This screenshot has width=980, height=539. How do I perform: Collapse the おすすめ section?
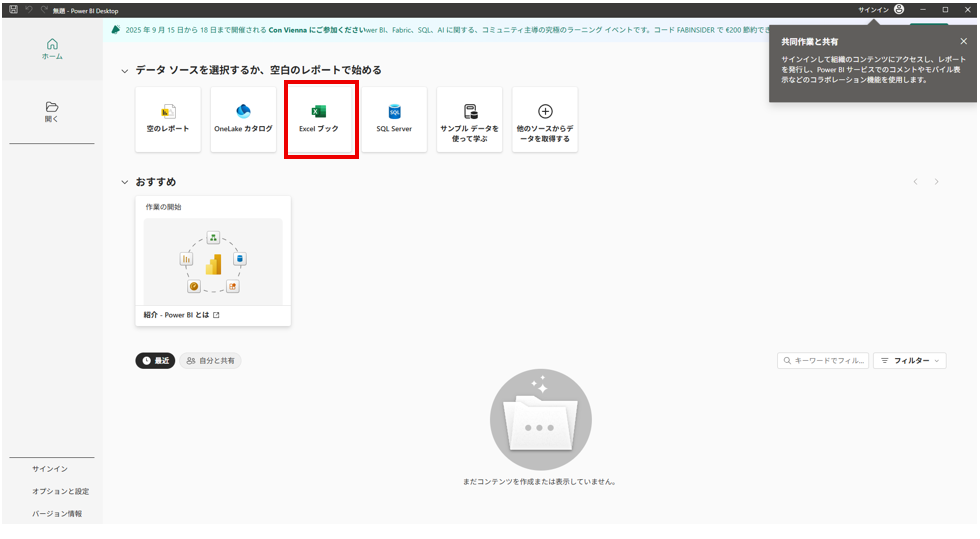point(124,183)
